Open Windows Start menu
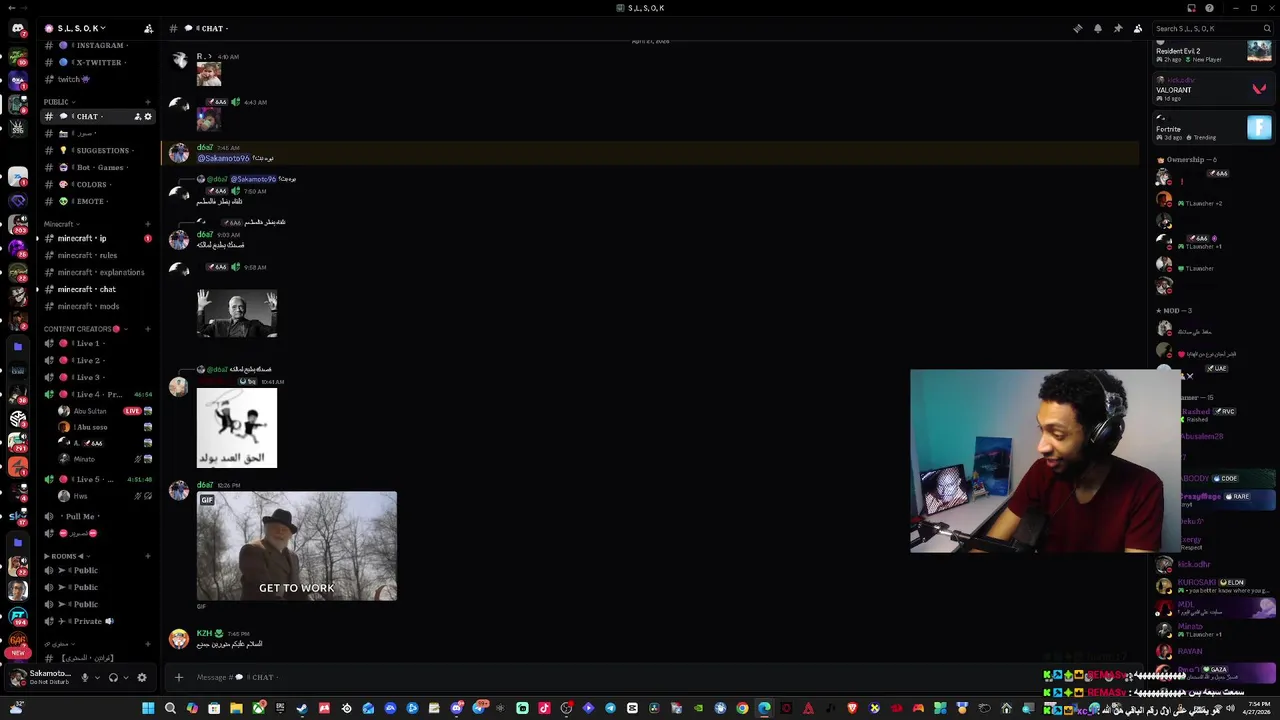Image resolution: width=1280 pixels, height=720 pixels. coord(148,709)
